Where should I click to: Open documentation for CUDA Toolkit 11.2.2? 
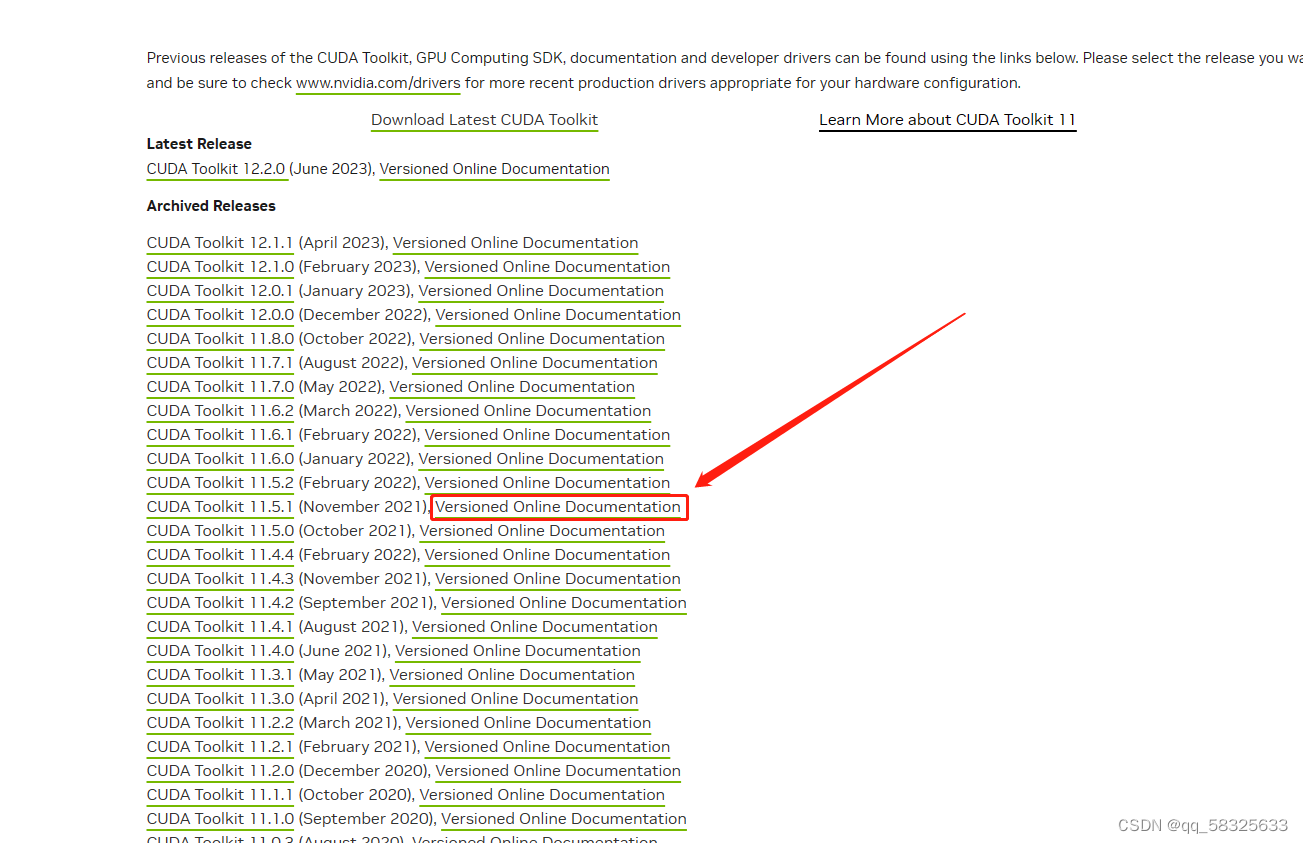coord(528,723)
